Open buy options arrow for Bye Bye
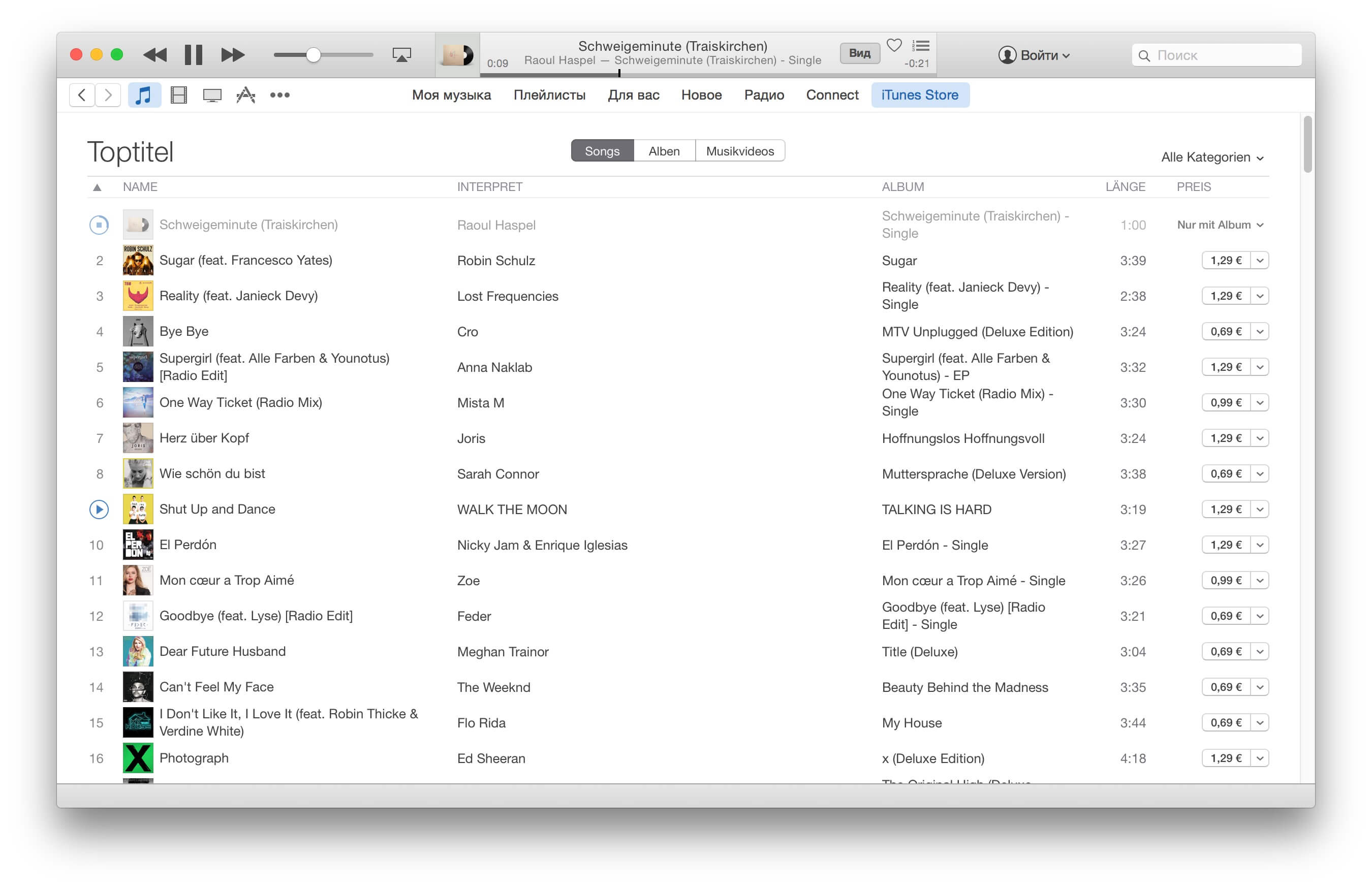Screen dimensions: 1372x889 click(1260, 331)
